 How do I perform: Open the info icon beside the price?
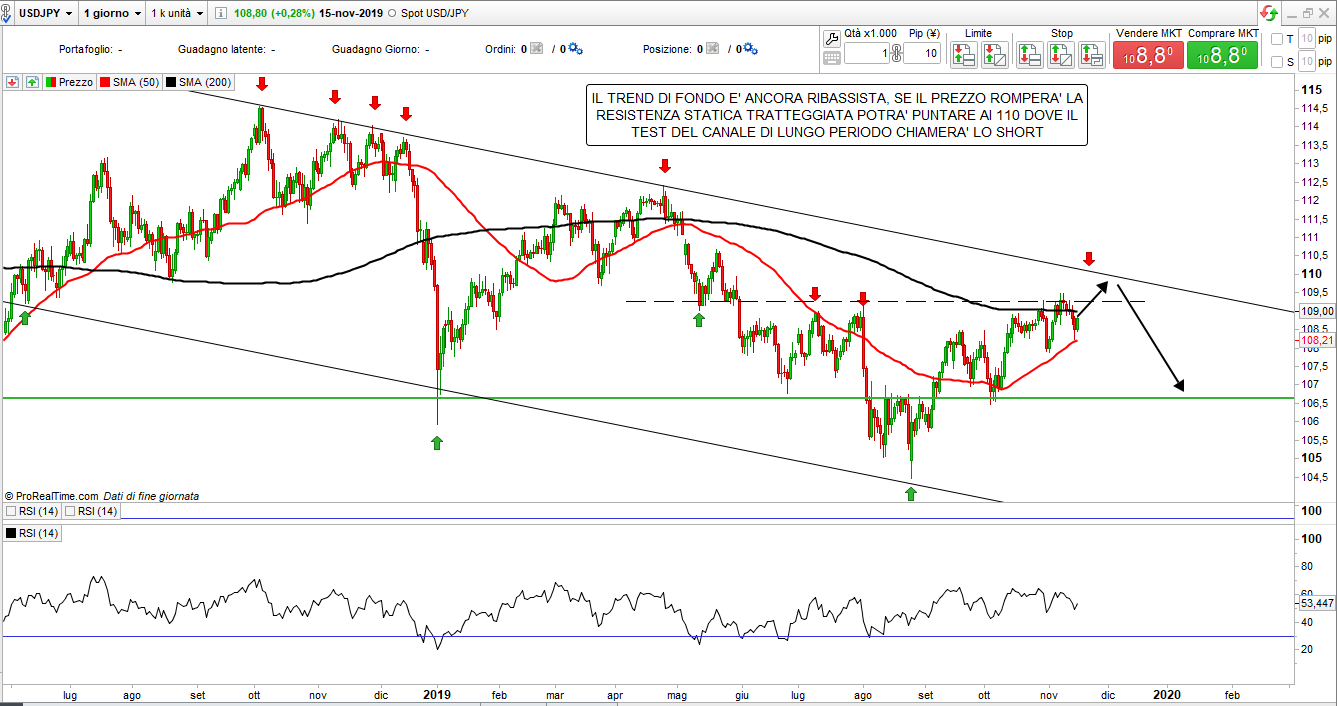coord(220,14)
